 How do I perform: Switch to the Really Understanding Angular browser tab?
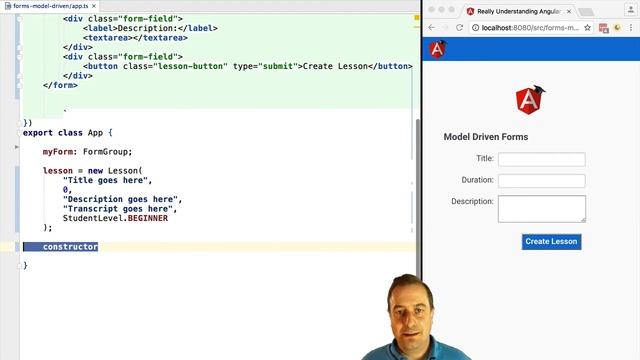tap(518, 11)
